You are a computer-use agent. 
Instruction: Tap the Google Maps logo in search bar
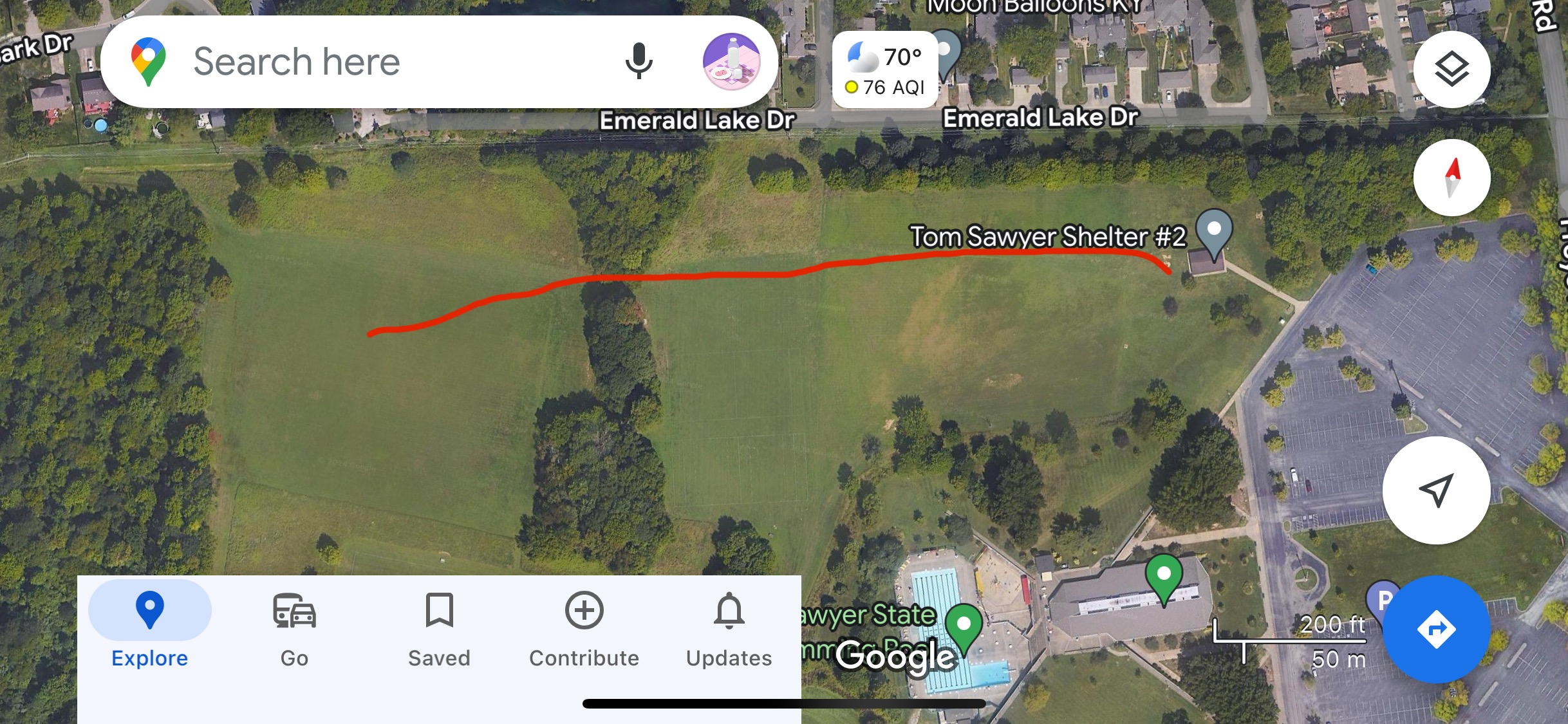[149, 61]
